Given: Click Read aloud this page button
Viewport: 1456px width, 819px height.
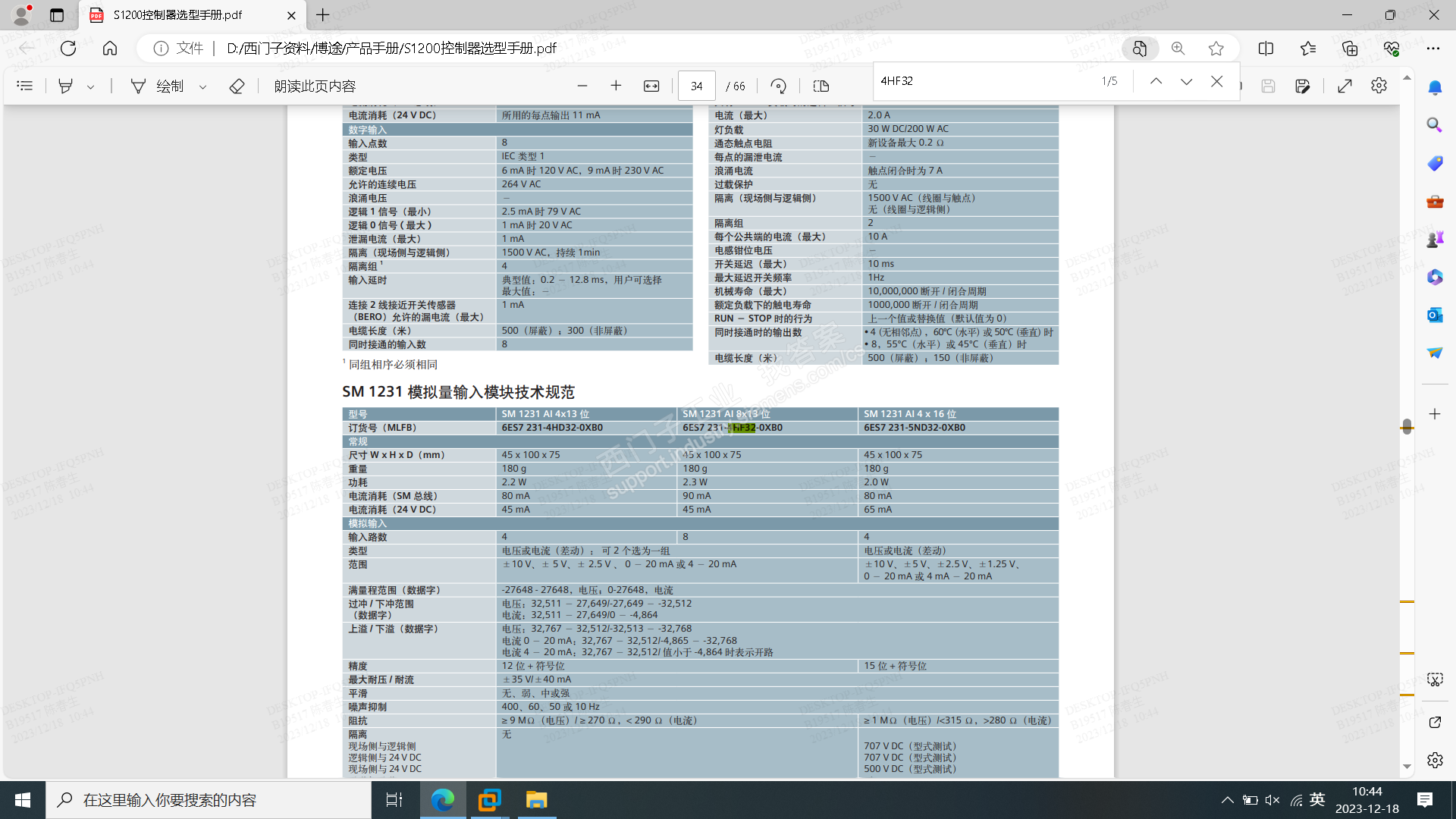Looking at the screenshot, I should click(315, 86).
